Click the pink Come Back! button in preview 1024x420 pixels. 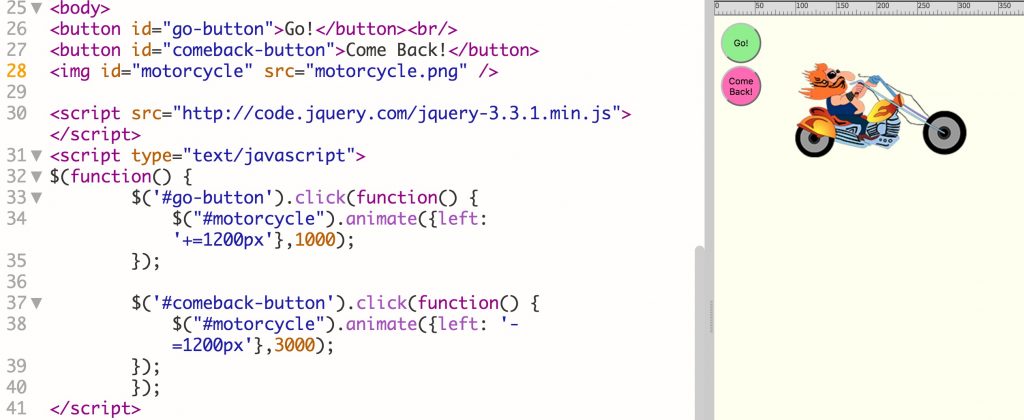(741, 86)
